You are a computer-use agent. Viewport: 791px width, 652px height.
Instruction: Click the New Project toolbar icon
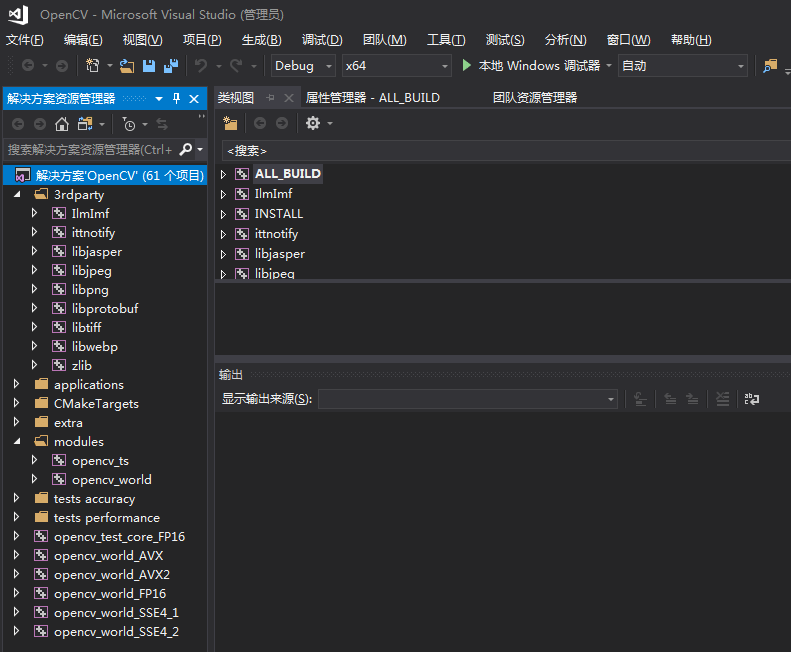93,66
